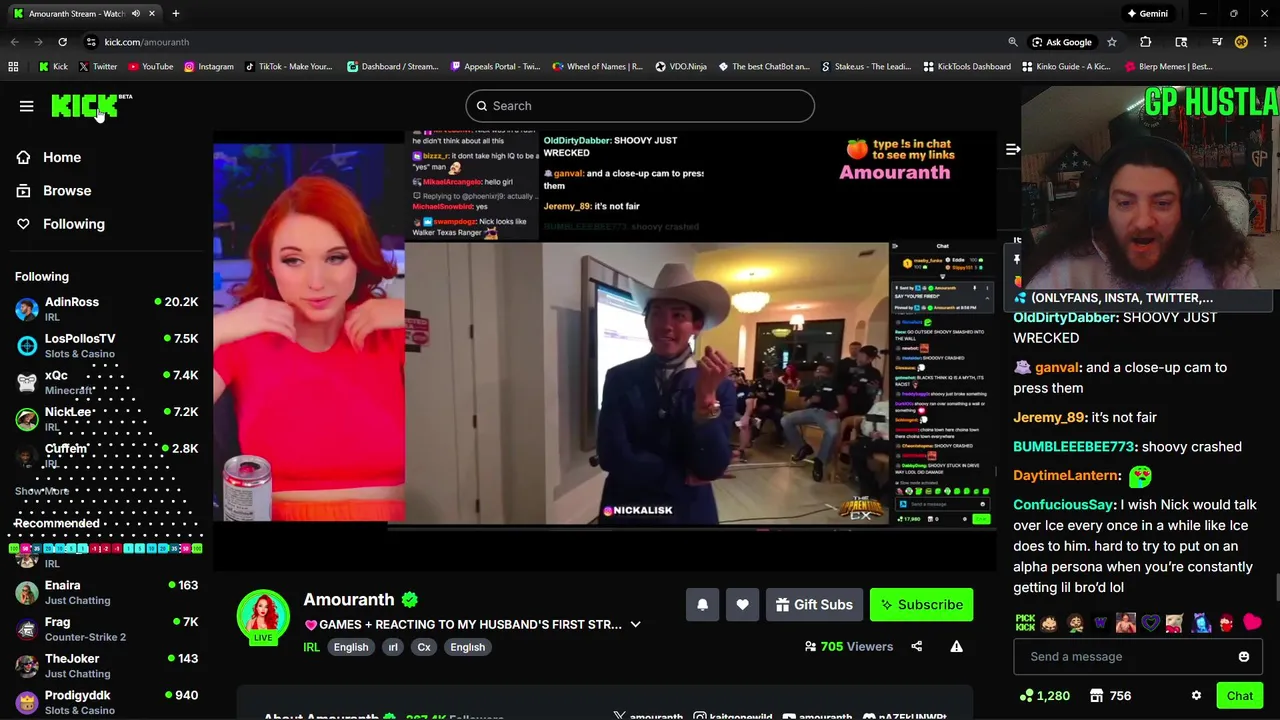Open the Twitter bookmark
The width and height of the screenshot is (1280, 720).
tap(97, 67)
